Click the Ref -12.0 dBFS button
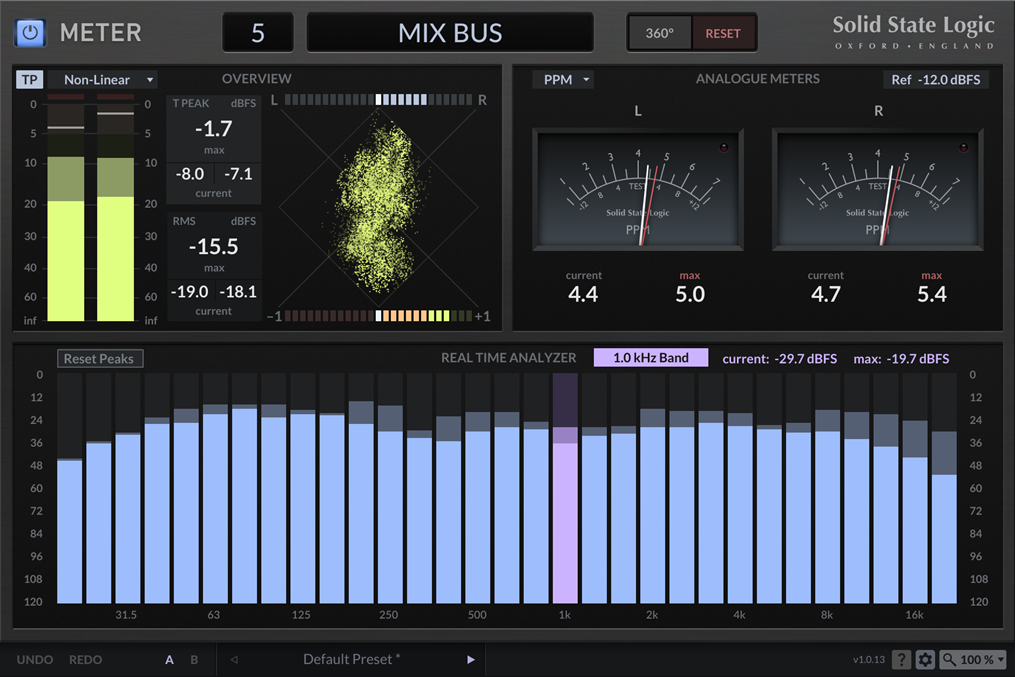 (x=936, y=79)
